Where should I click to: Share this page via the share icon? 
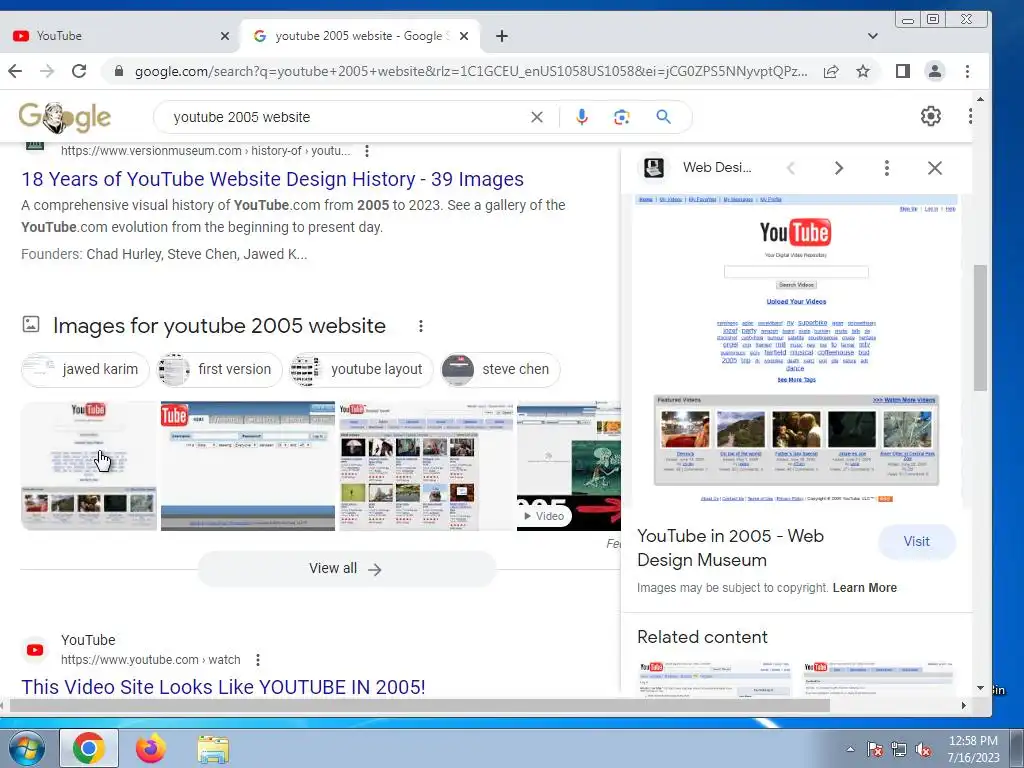831,71
